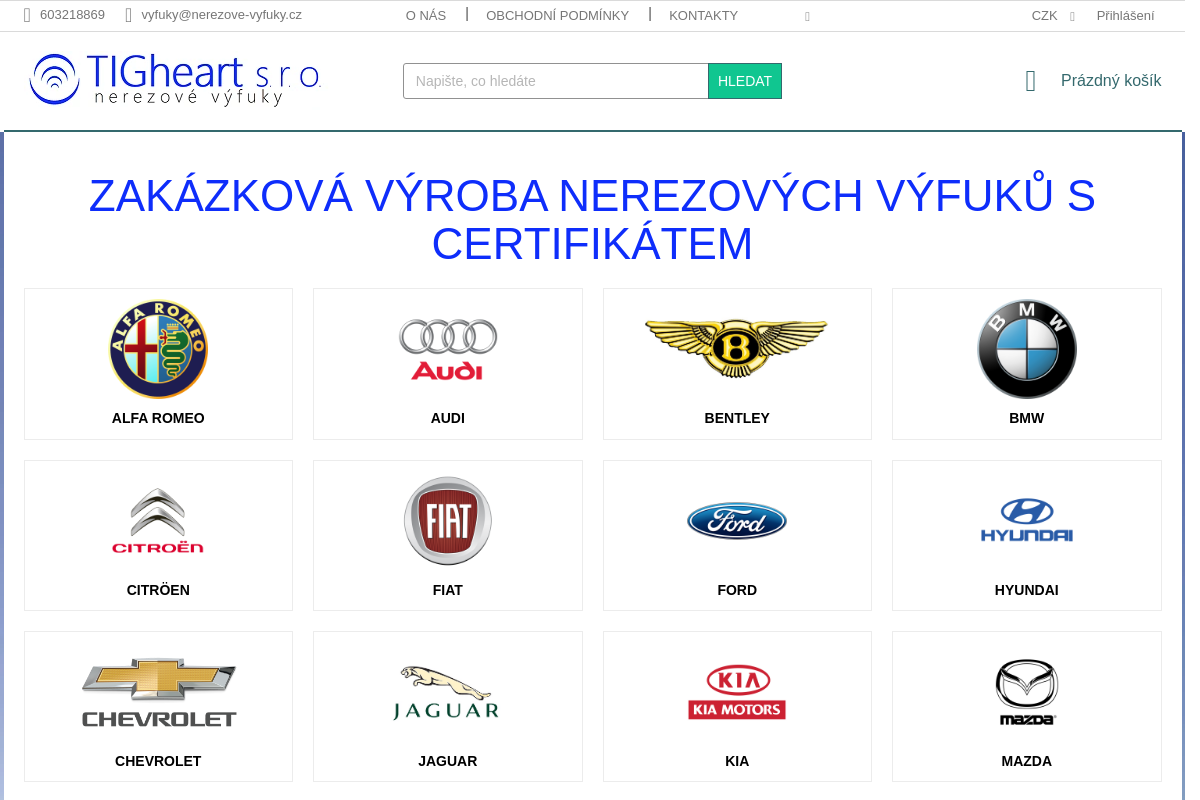Image resolution: width=1200 pixels, height=800 pixels.
Task: Open the O NÁS menu item
Action: 426,15
